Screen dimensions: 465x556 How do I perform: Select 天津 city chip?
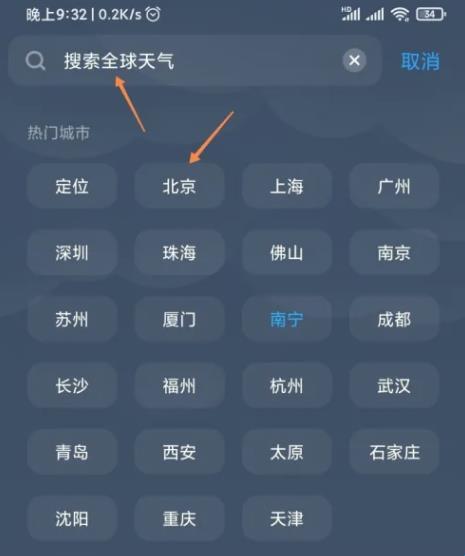(287, 518)
